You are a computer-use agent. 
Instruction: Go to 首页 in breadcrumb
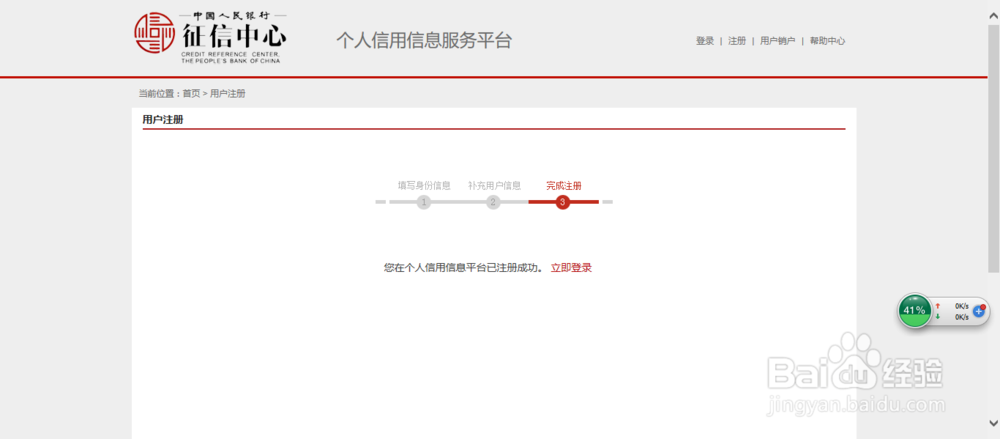(x=191, y=94)
